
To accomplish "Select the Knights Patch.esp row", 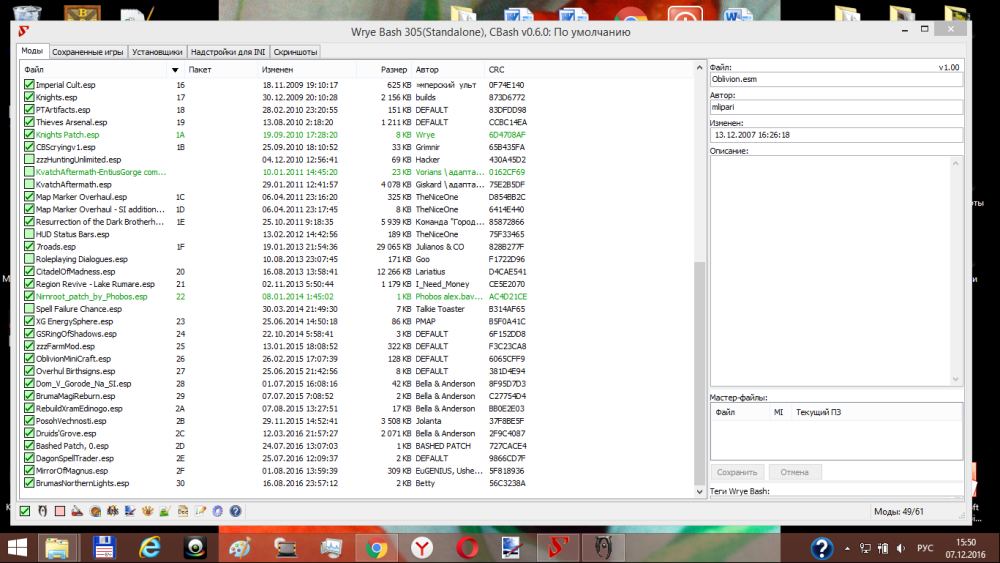I will click(x=357, y=135).
